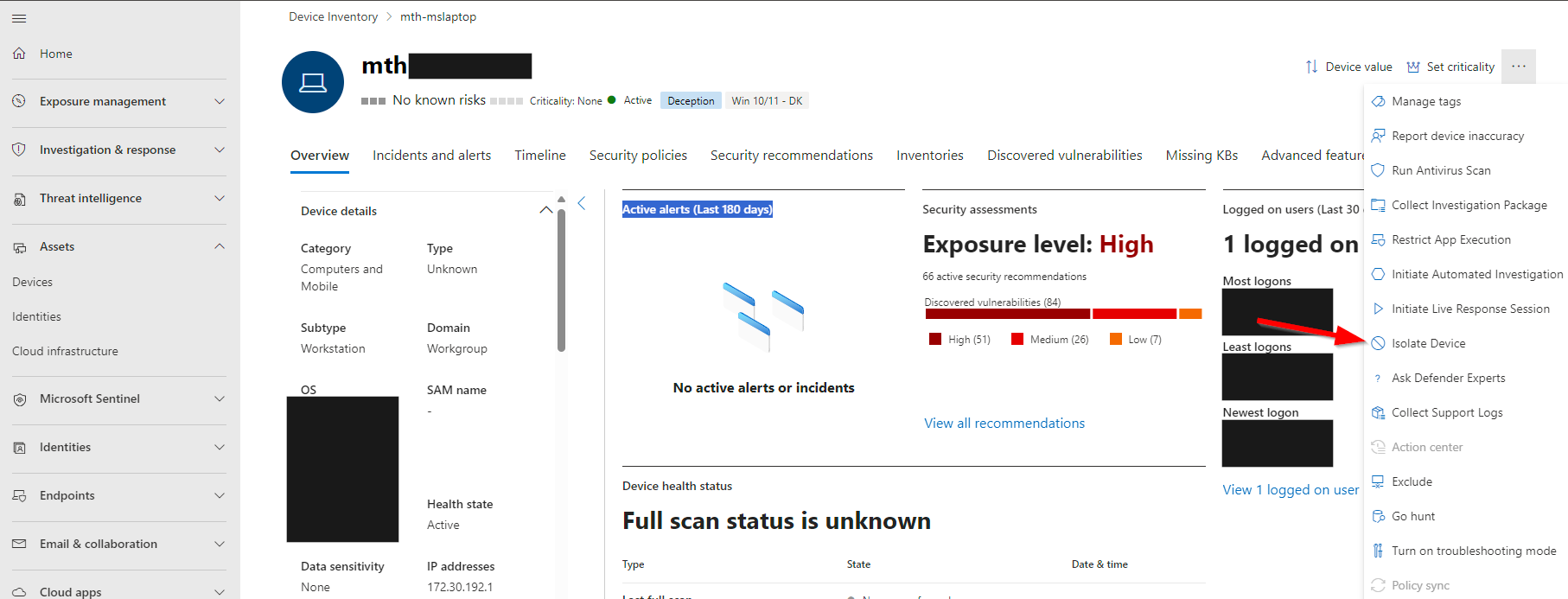This screenshot has height=599, width=1568.
Task: Click the Assets icon in the sidebar
Action: [x=19, y=247]
